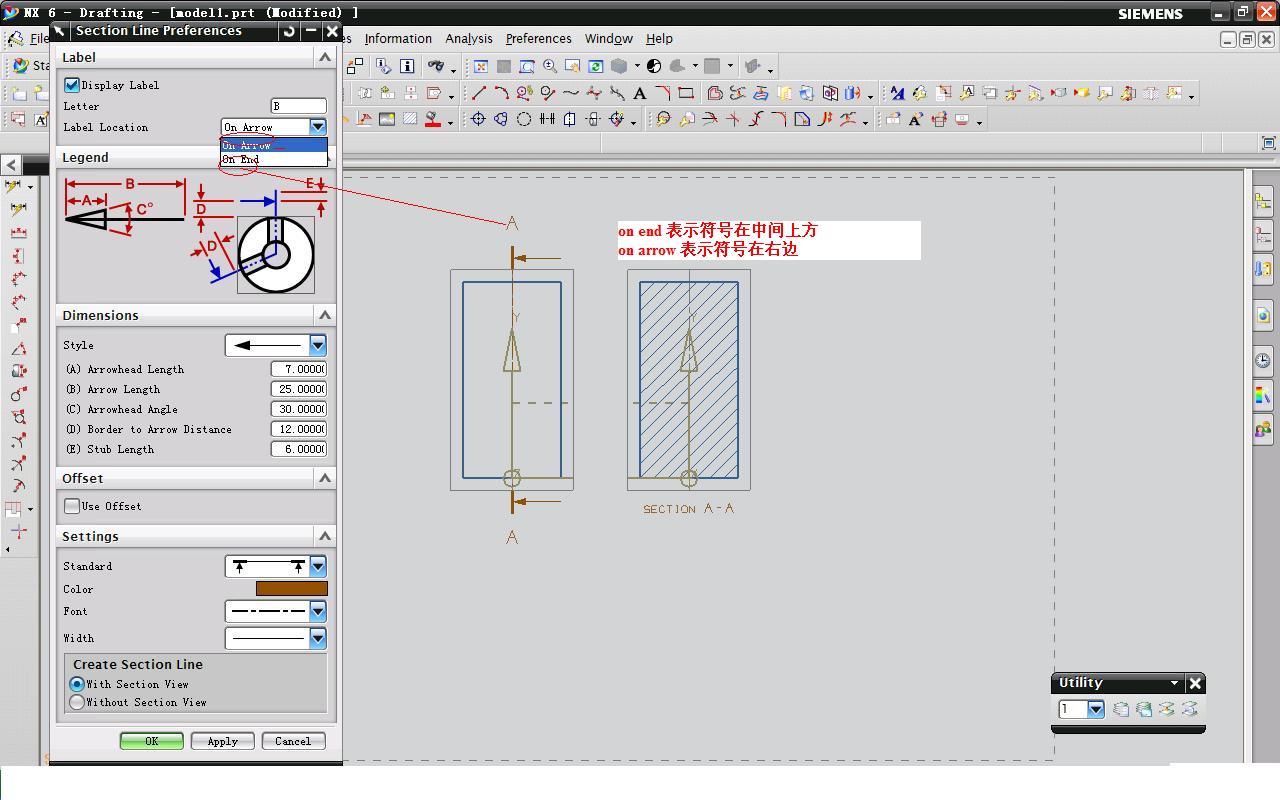The height and width of the screenshot is (800, 1280).
Task: Select the Spline curve tool
Action: [x=571, y=93]
